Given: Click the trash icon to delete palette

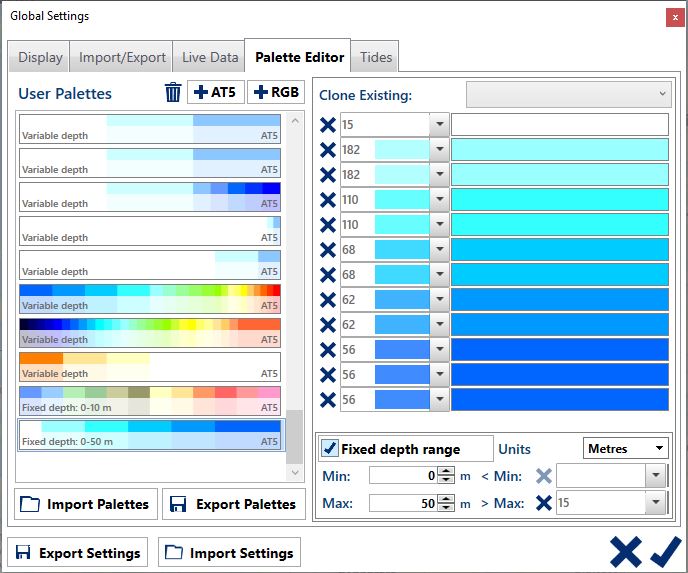Looking at the screenshot, I should (x=173, y=93).
